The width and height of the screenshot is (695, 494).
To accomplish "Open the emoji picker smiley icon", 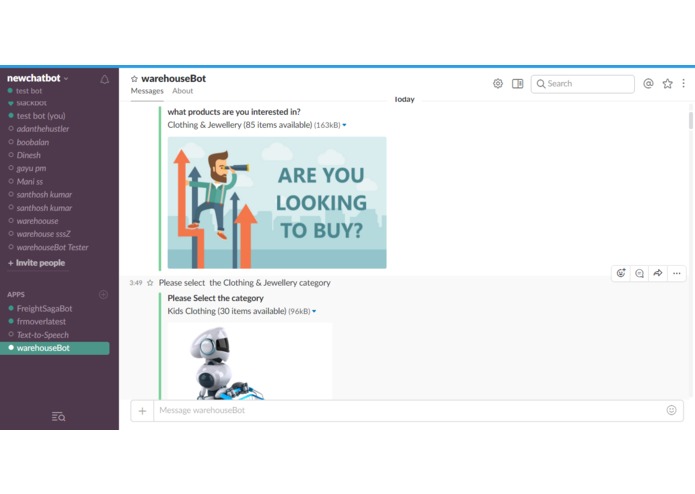I will pyautogui.click(x=672, y=410).
